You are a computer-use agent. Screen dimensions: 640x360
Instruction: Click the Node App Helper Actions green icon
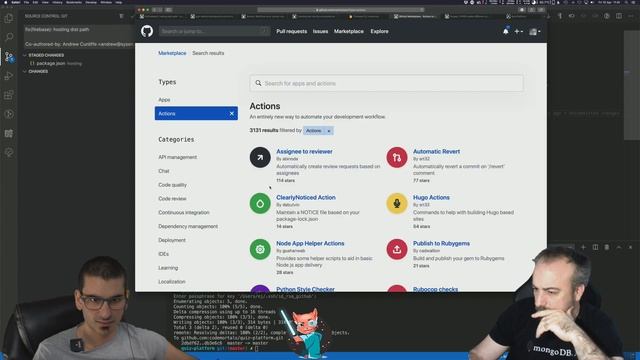coord(260,249)
